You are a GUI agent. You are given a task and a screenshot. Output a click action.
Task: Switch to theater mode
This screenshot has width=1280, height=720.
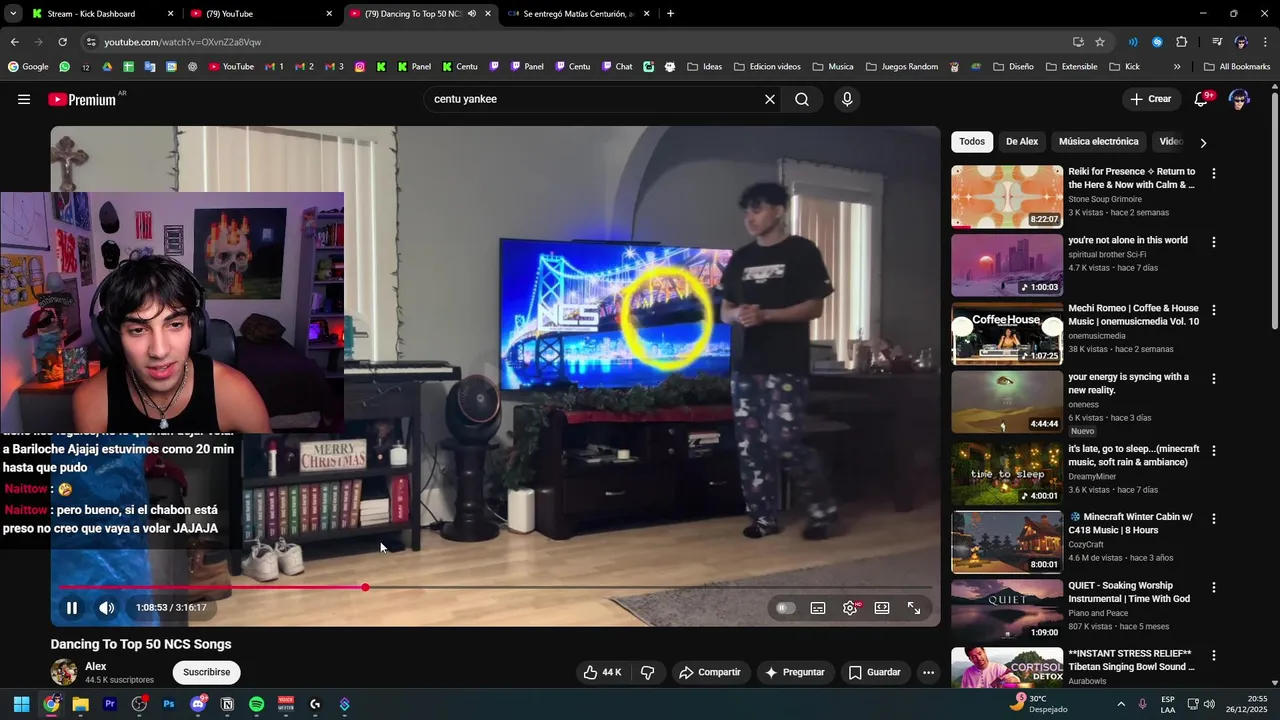(882, 608)
